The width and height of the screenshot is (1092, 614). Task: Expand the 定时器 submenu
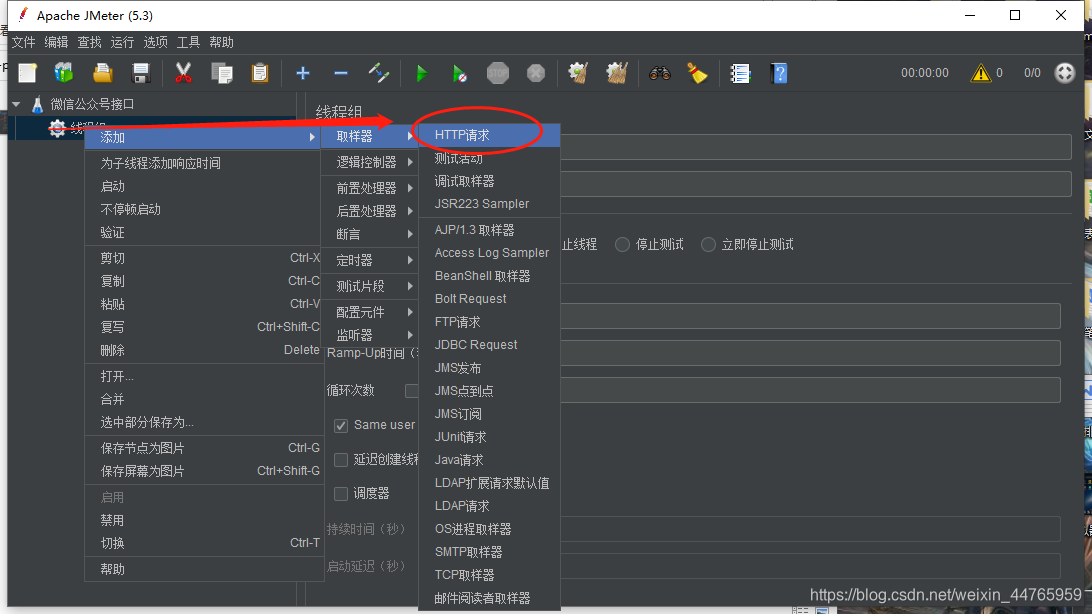370,260
